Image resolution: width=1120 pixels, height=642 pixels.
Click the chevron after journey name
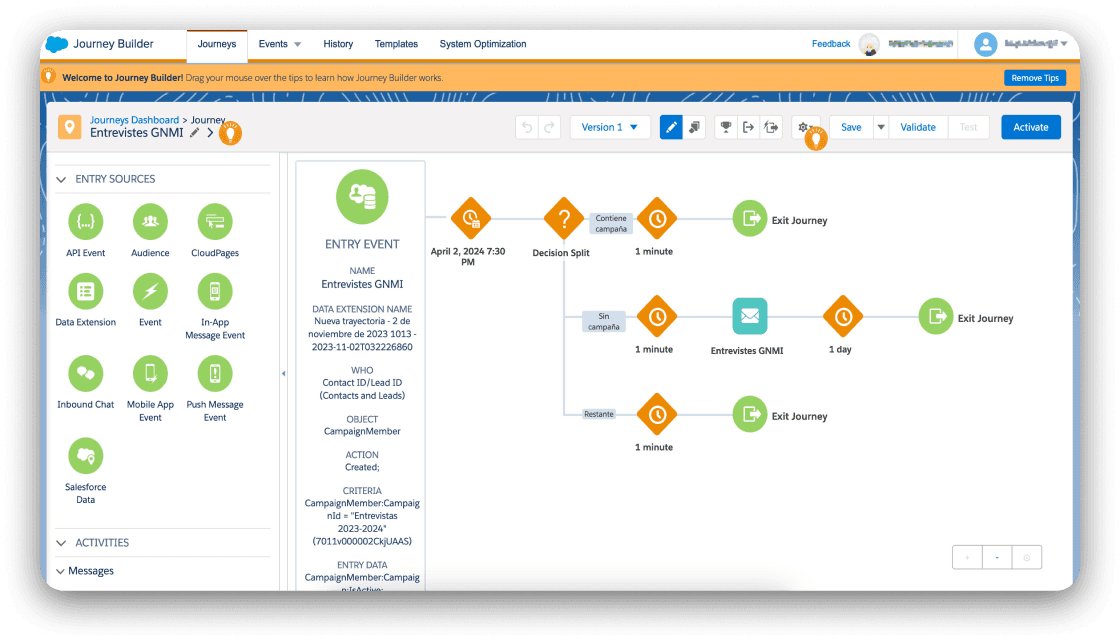tap(210, 133)
